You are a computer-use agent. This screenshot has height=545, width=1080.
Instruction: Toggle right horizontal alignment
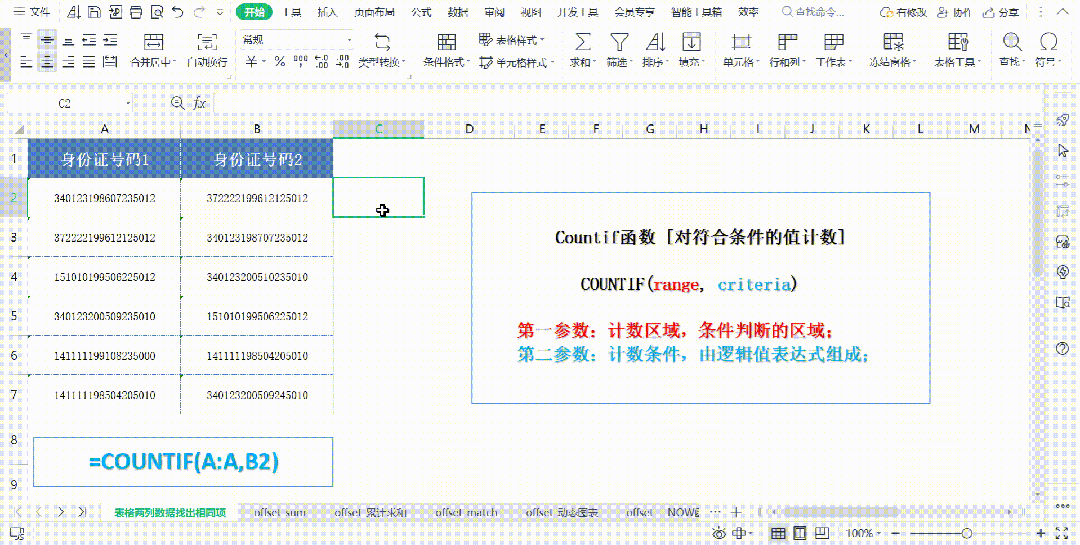(x=68, y=62)
